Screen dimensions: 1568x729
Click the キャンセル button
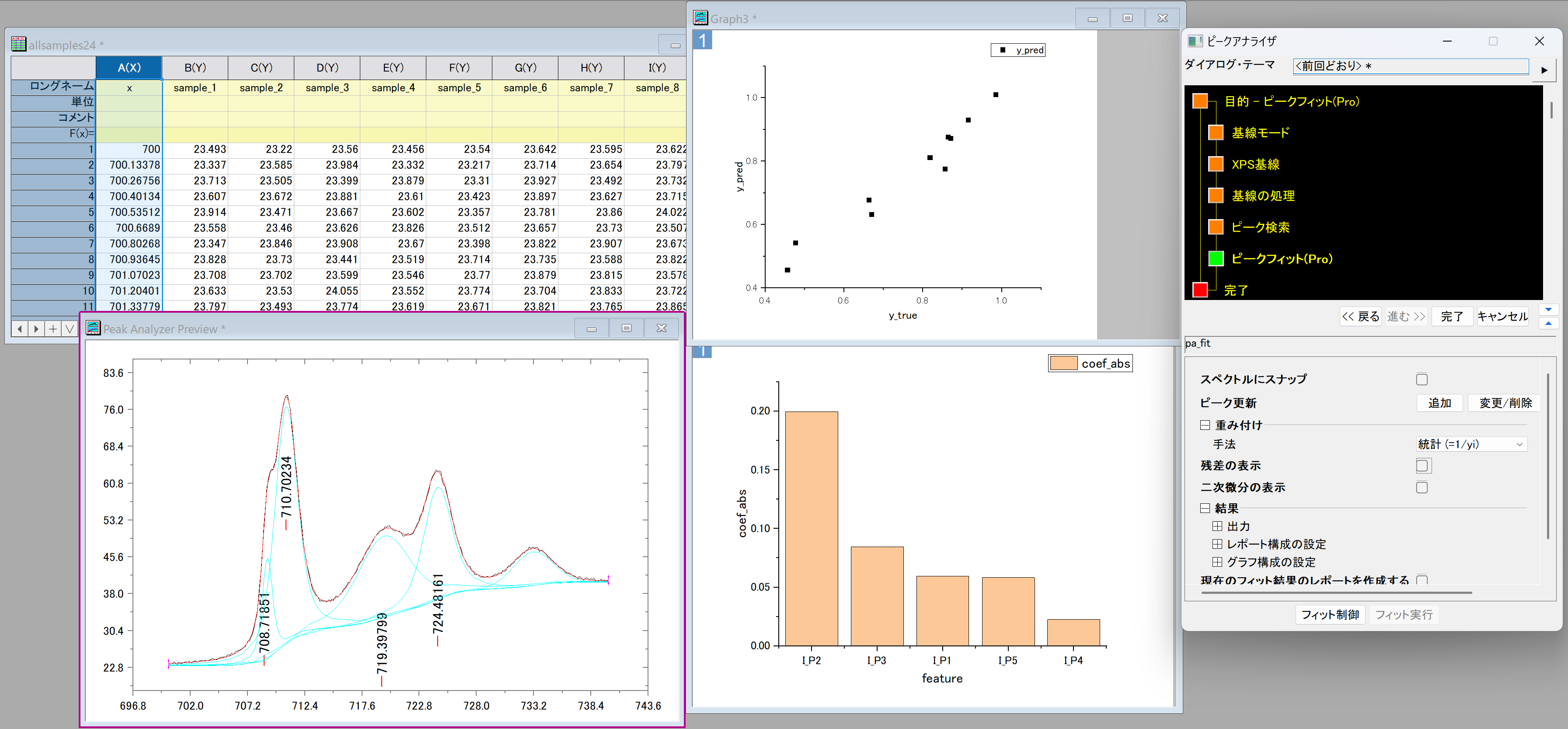pos(1502,316)
